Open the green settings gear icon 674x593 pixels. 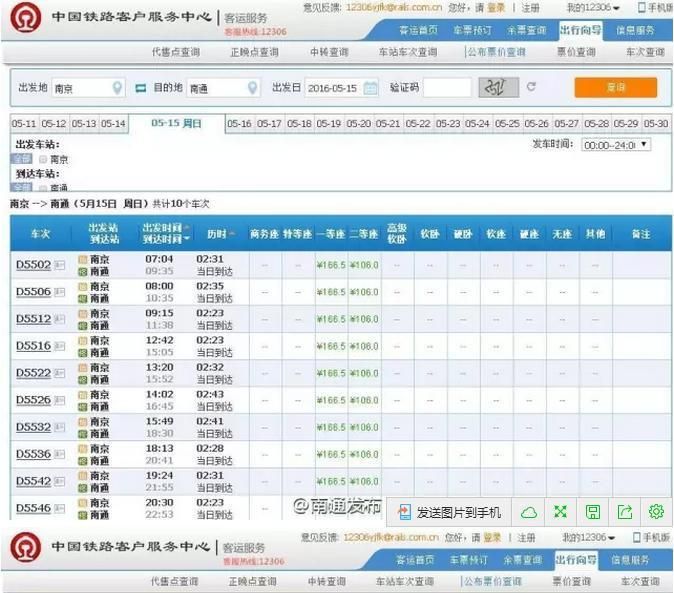656,512
